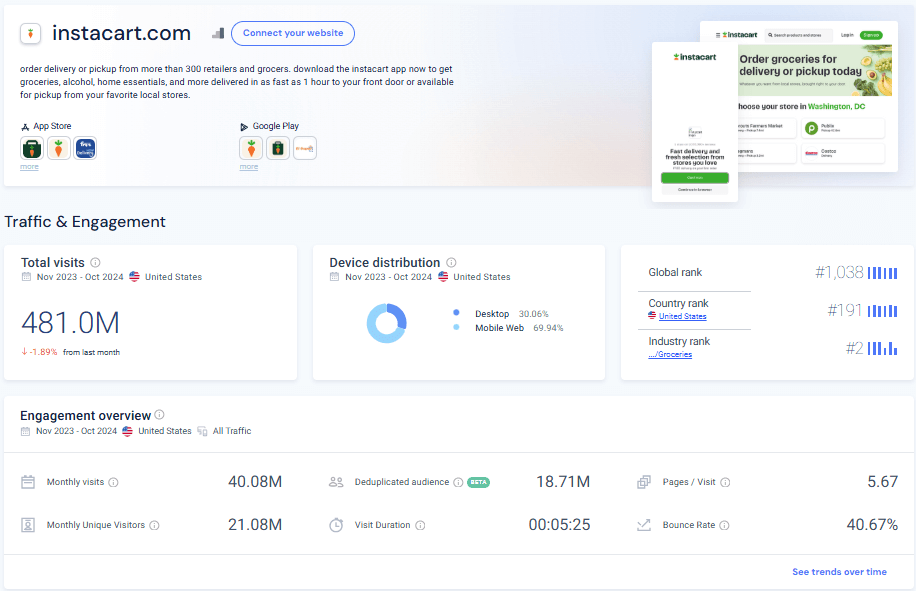Click the carrot app icon under Google Play
Viewport: 916px width, 591px height.
[x=250, y=147]
